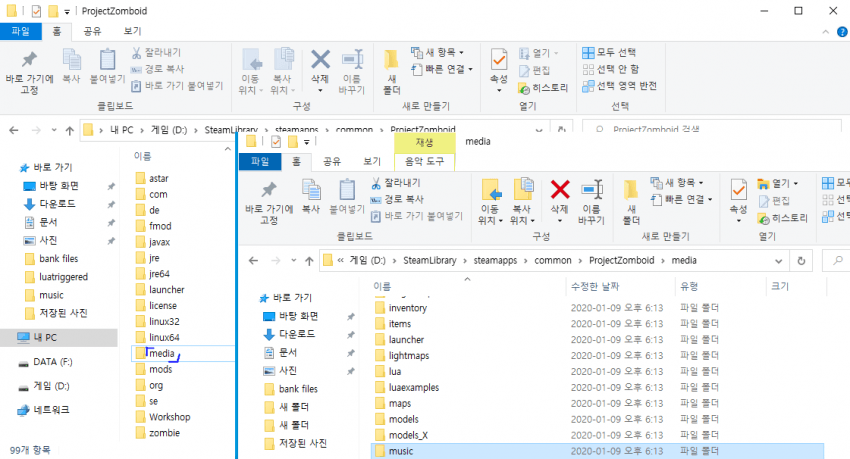Screen dimensions: 850x459
Task: Select the Workshop folder in ProjectZomboid window
Action: coord(169,417)
